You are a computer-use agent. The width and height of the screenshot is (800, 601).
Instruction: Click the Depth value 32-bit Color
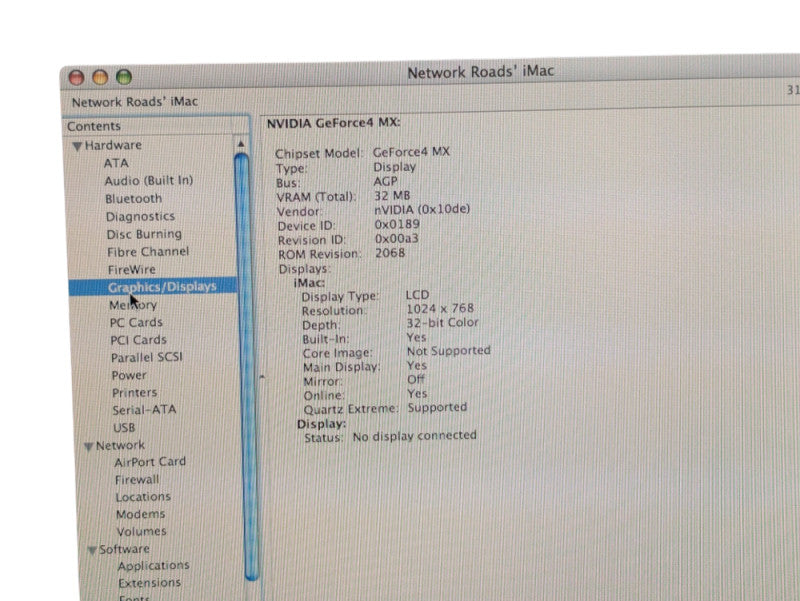442,323
